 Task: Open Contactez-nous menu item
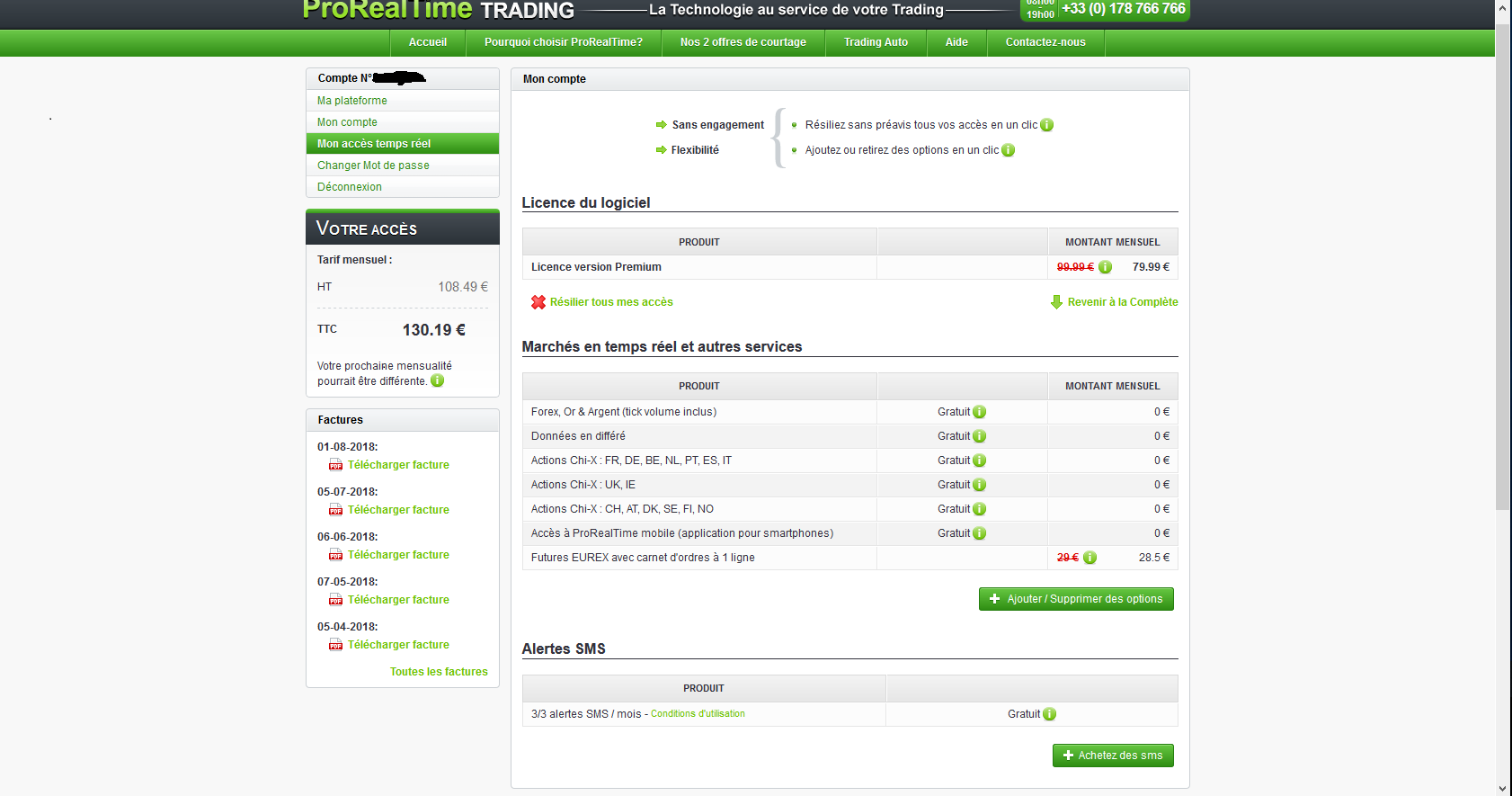[x=1045, y=42]
